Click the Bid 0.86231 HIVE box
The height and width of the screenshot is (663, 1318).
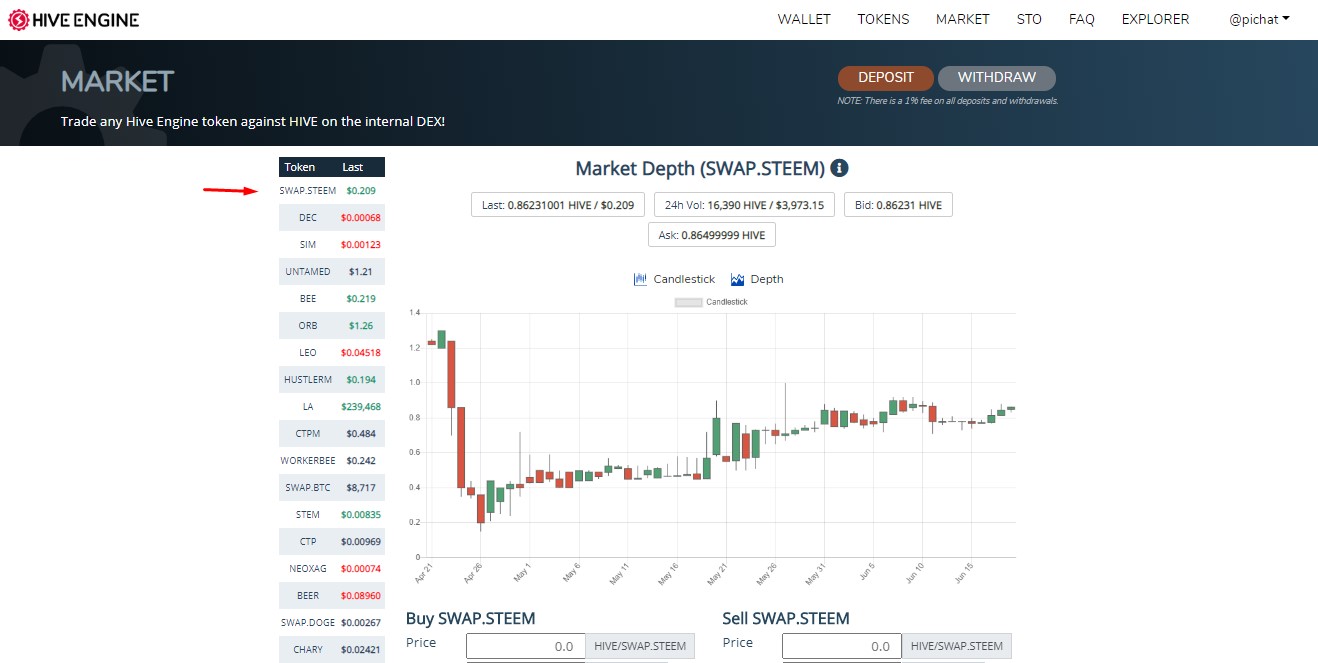898,205
